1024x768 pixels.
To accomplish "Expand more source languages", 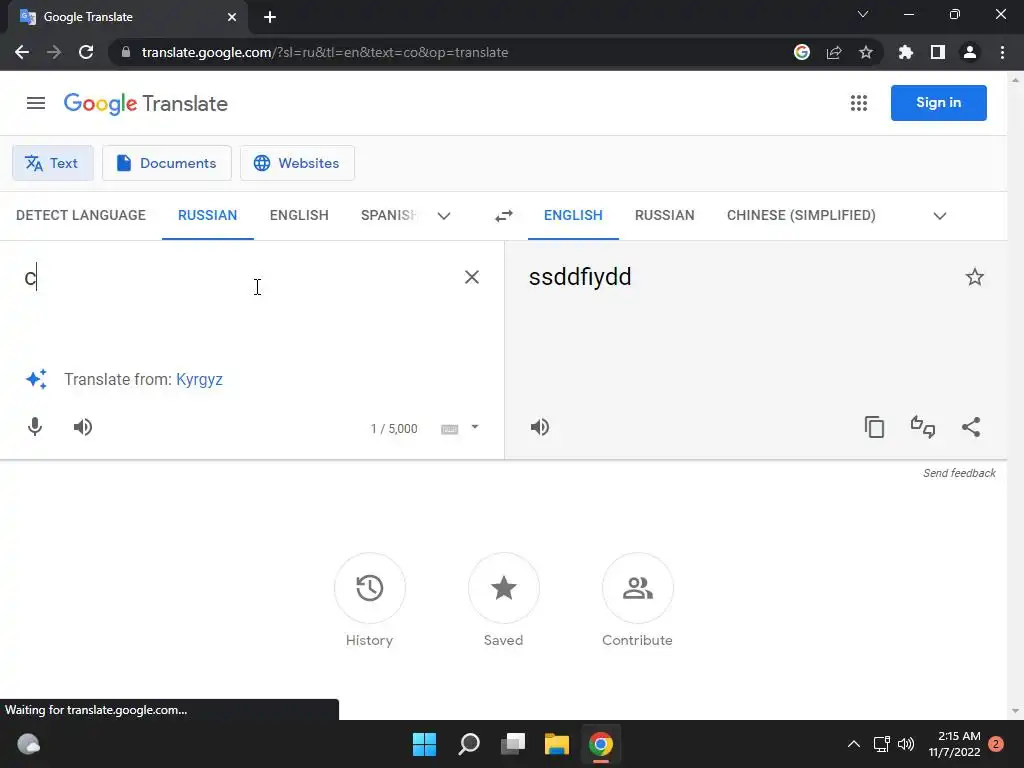I will point(444,216).
